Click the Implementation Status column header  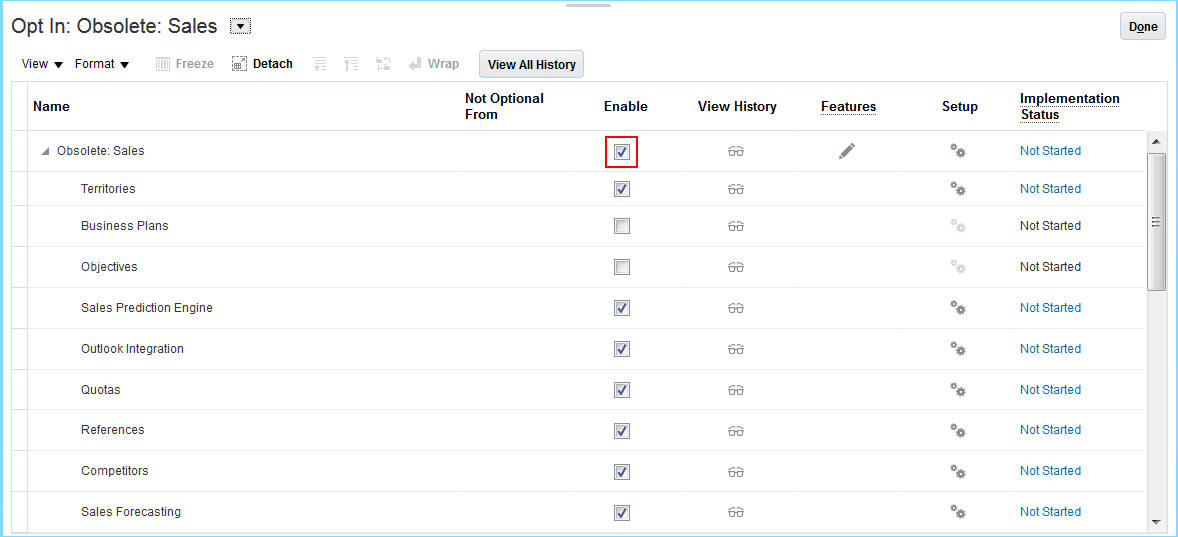[x=1069, y=106]
